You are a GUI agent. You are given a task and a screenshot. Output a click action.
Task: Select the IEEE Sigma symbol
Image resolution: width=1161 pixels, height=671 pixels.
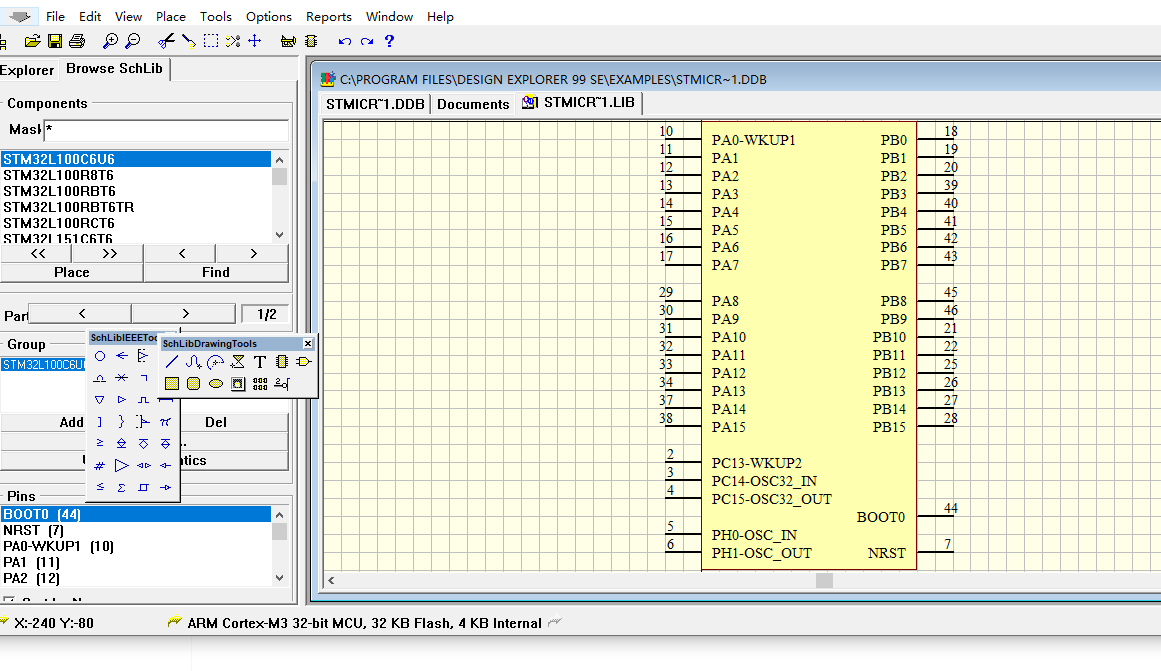click(x=121, y=487)
